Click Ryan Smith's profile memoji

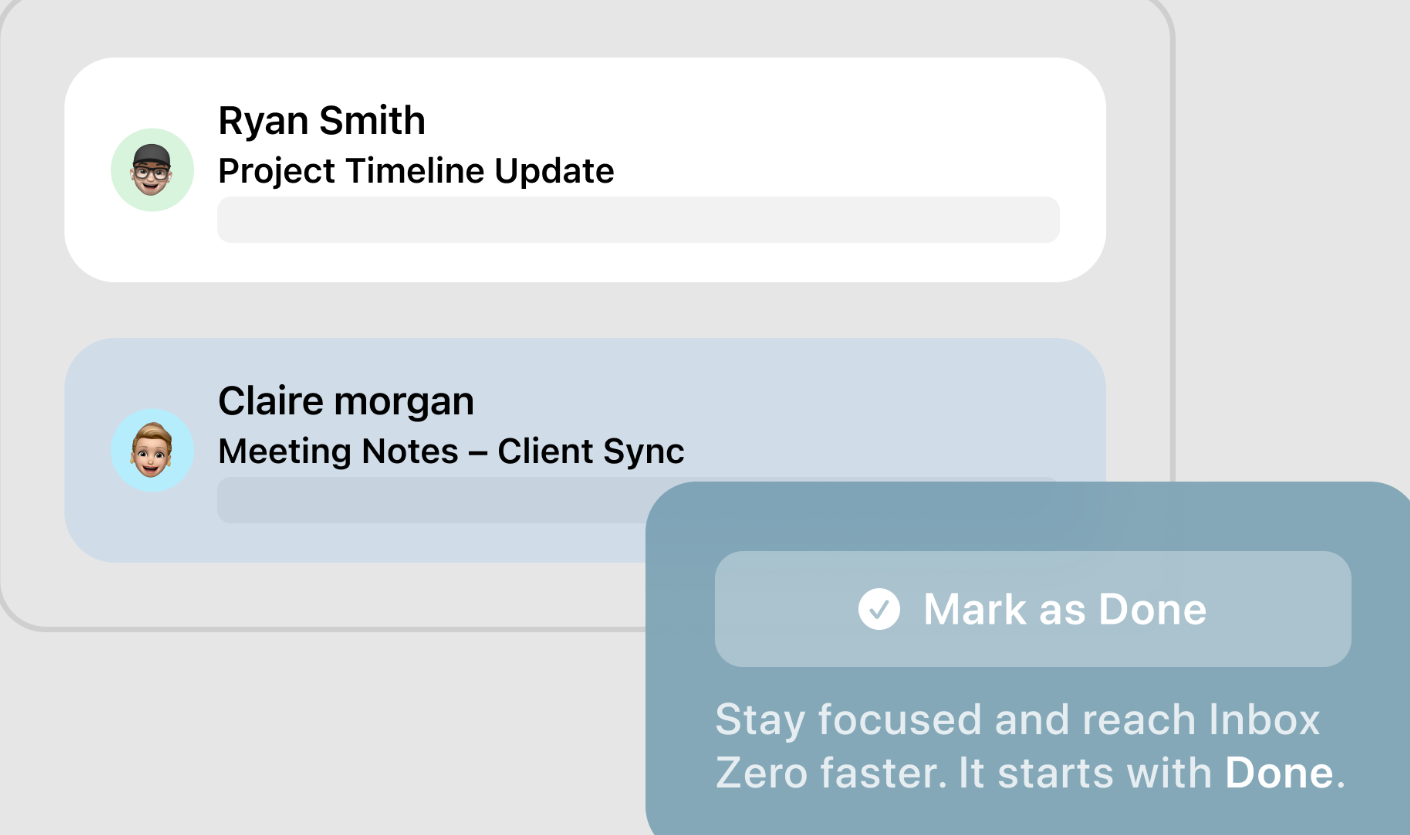pyautogui.click(x=152, y=169)
